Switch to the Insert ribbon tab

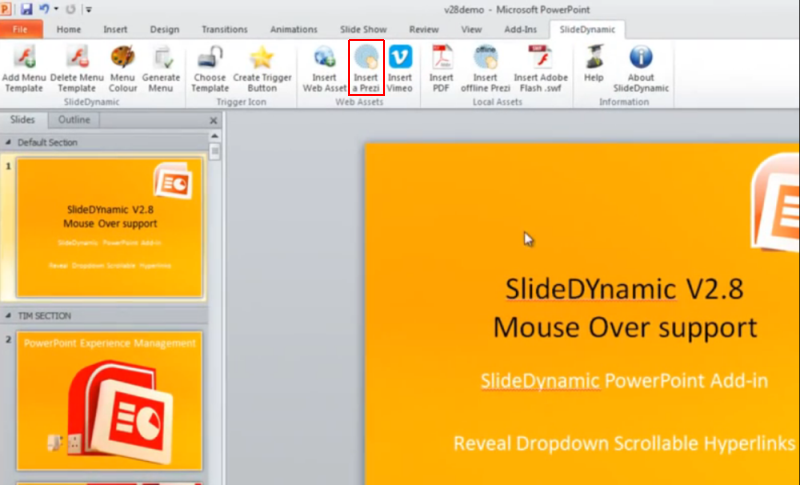point(115,30)
